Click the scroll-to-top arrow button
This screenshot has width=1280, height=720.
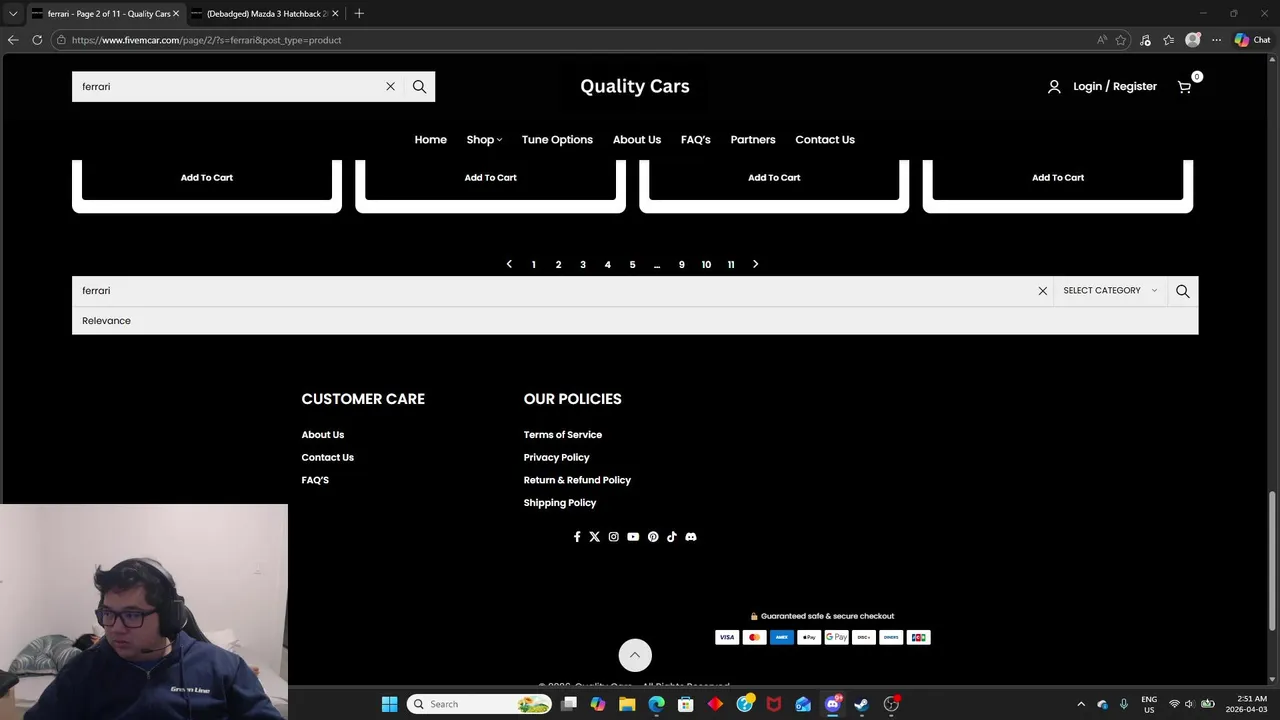pos(634,656)
